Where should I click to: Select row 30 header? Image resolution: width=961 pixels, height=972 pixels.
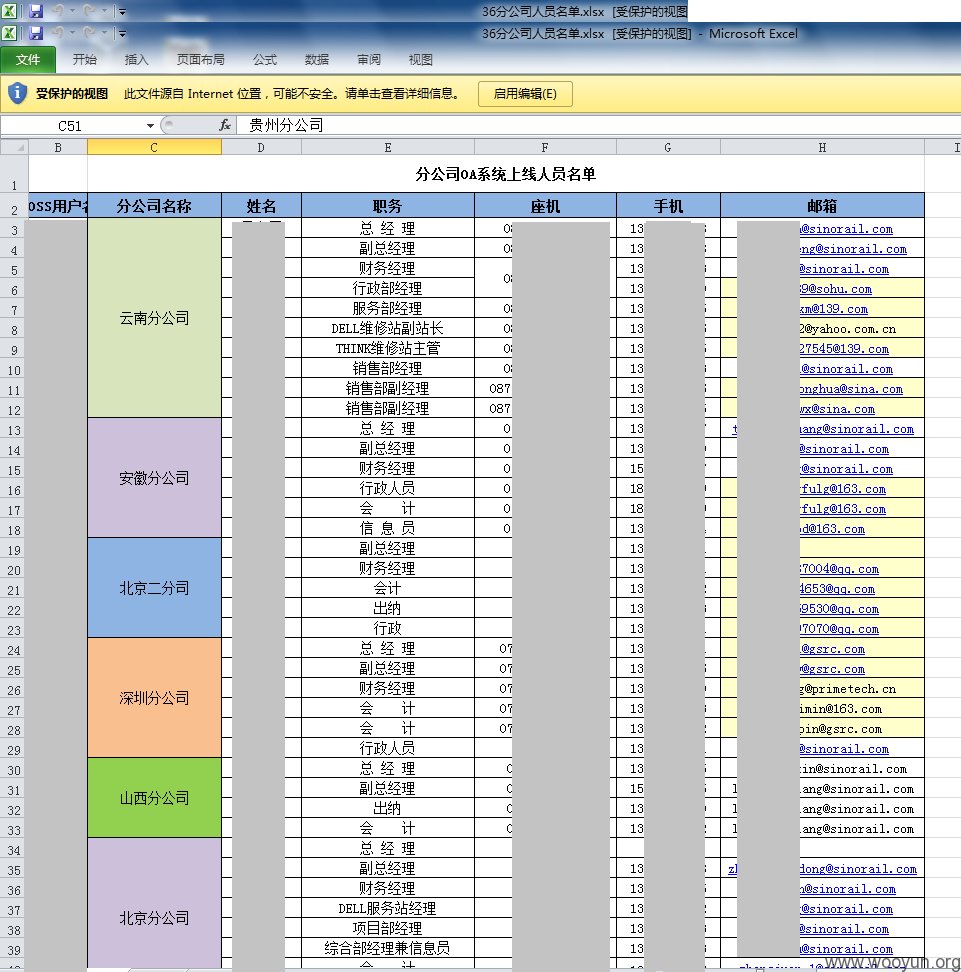(14, 768)
